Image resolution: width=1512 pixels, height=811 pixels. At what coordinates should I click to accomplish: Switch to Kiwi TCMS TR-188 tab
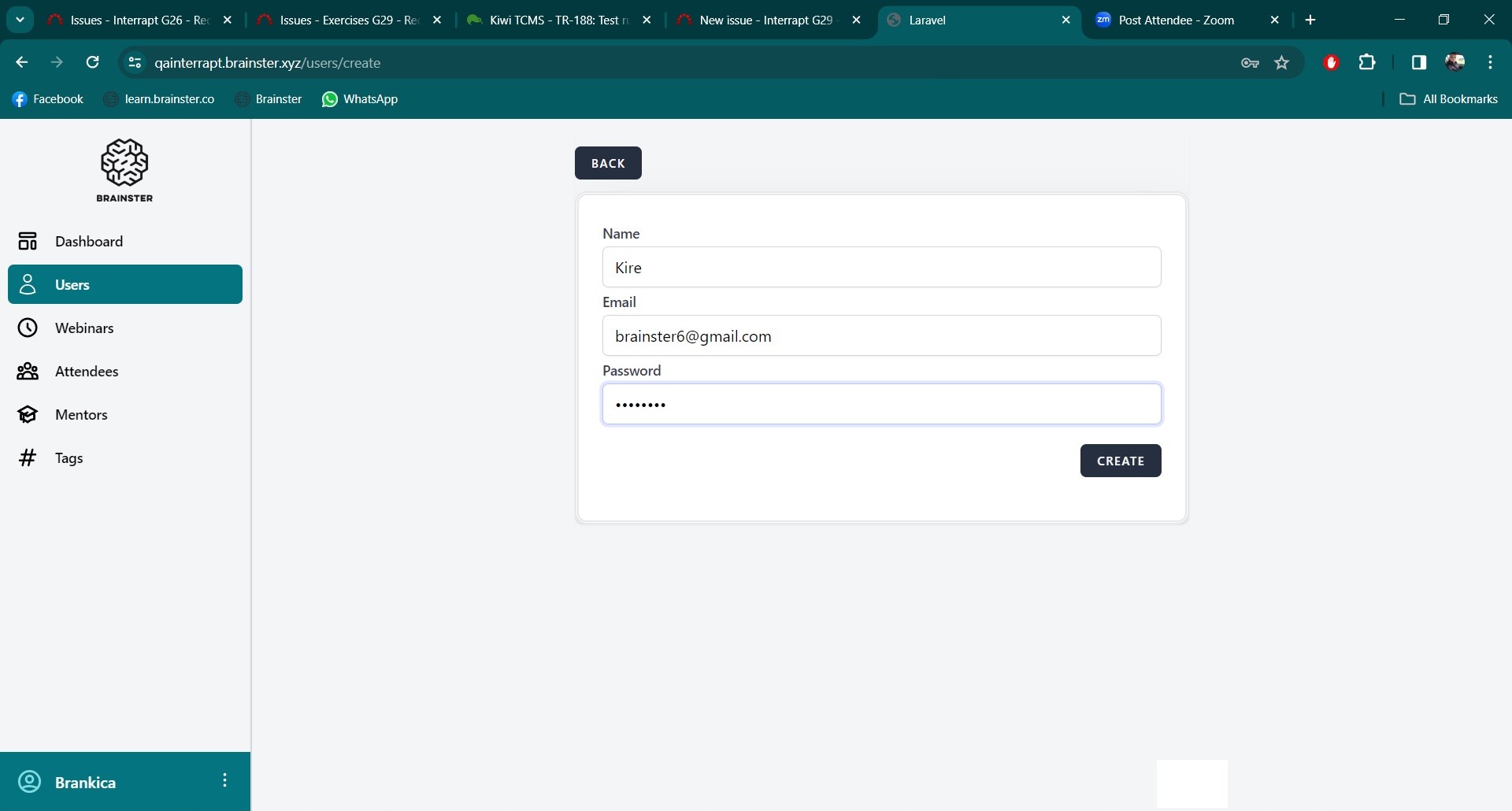(558, 20)
